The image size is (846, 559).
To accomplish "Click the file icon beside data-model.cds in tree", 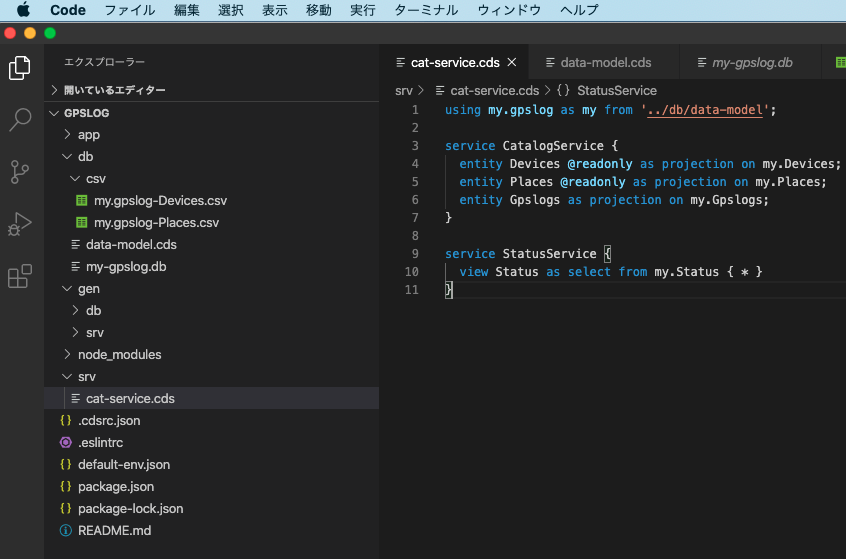I will [x=76, y=244].
